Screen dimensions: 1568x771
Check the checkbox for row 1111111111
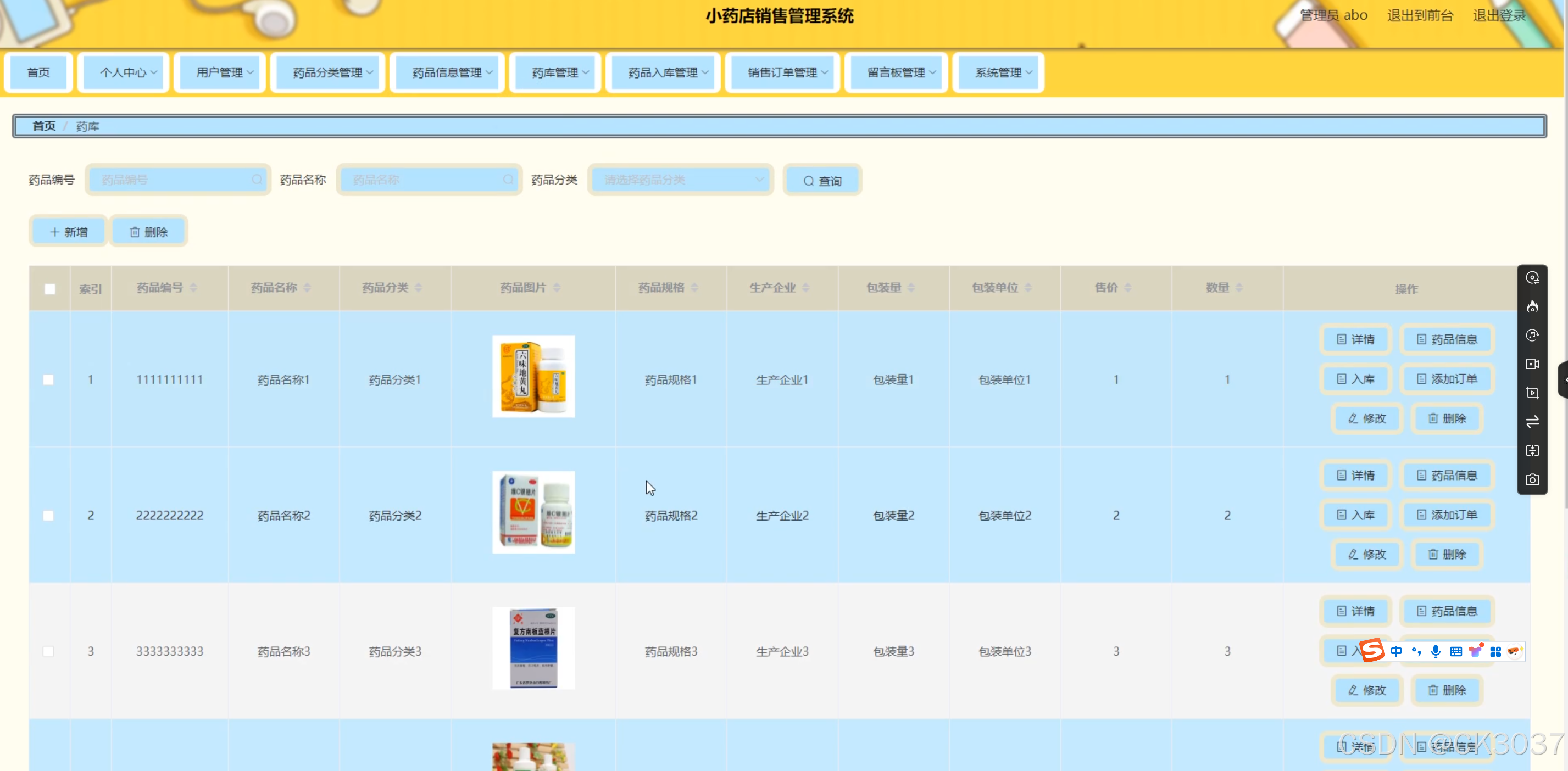[49, 379]
